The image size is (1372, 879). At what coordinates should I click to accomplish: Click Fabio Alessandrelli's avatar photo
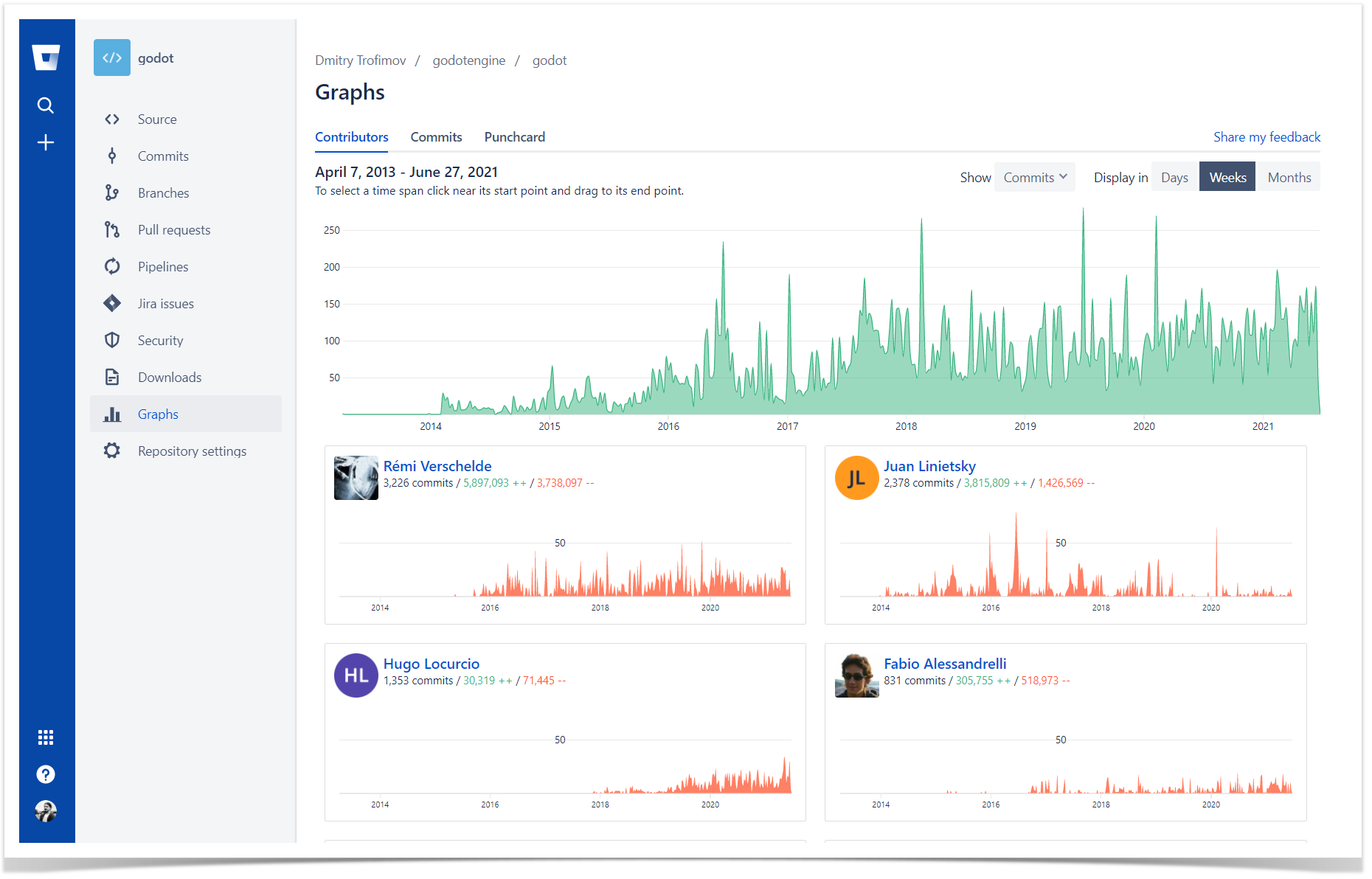point(856,675)
